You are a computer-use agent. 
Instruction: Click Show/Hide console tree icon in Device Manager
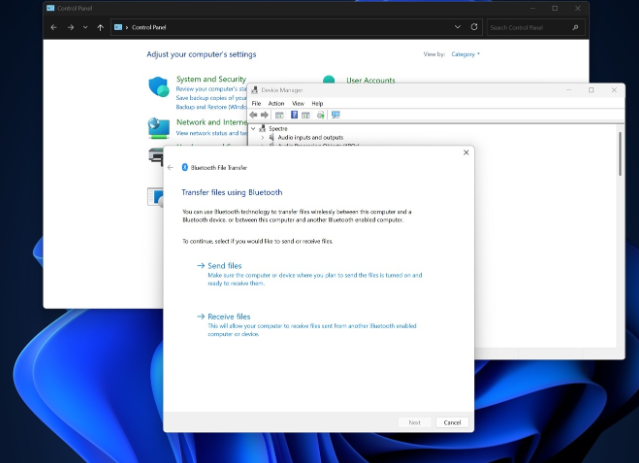click(279, 115)
